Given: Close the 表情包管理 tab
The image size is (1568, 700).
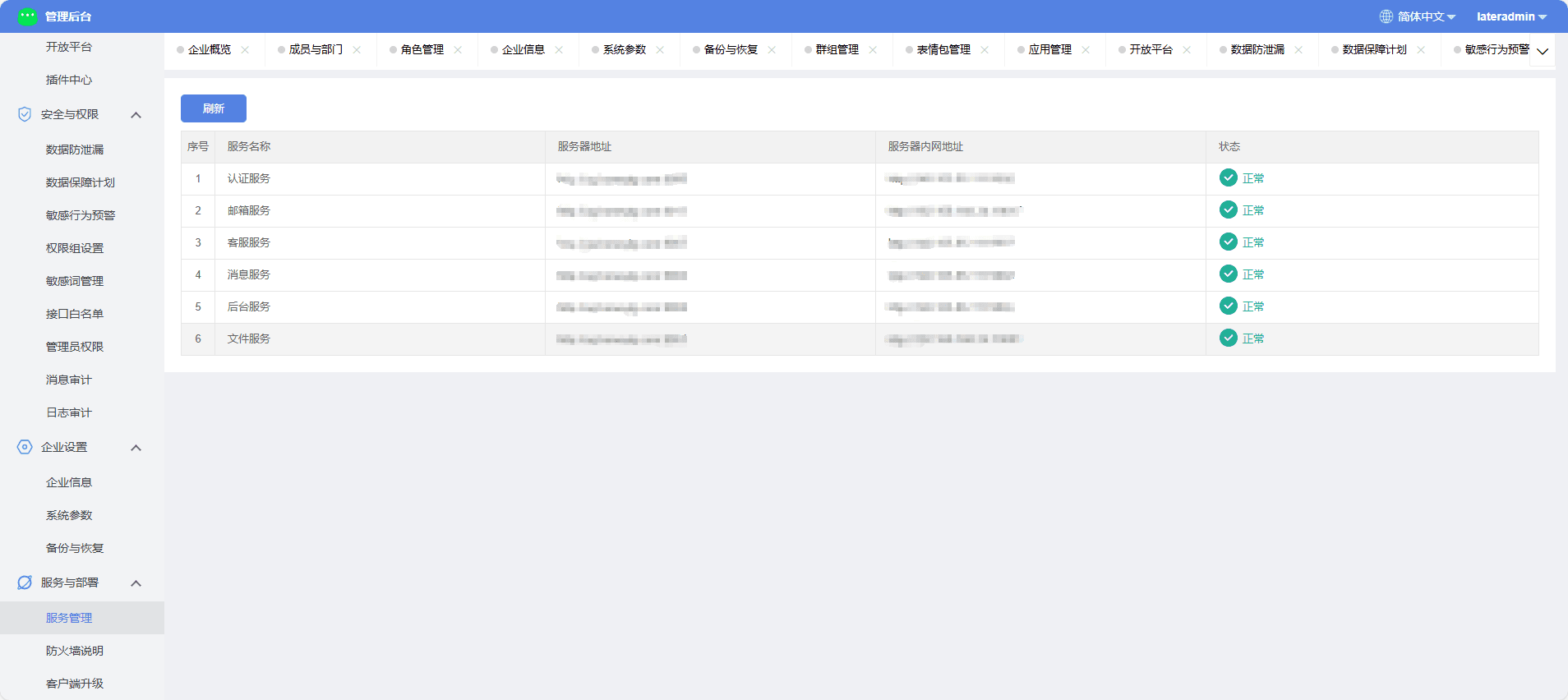Looking at the screenshot, I should click(985, 50).
